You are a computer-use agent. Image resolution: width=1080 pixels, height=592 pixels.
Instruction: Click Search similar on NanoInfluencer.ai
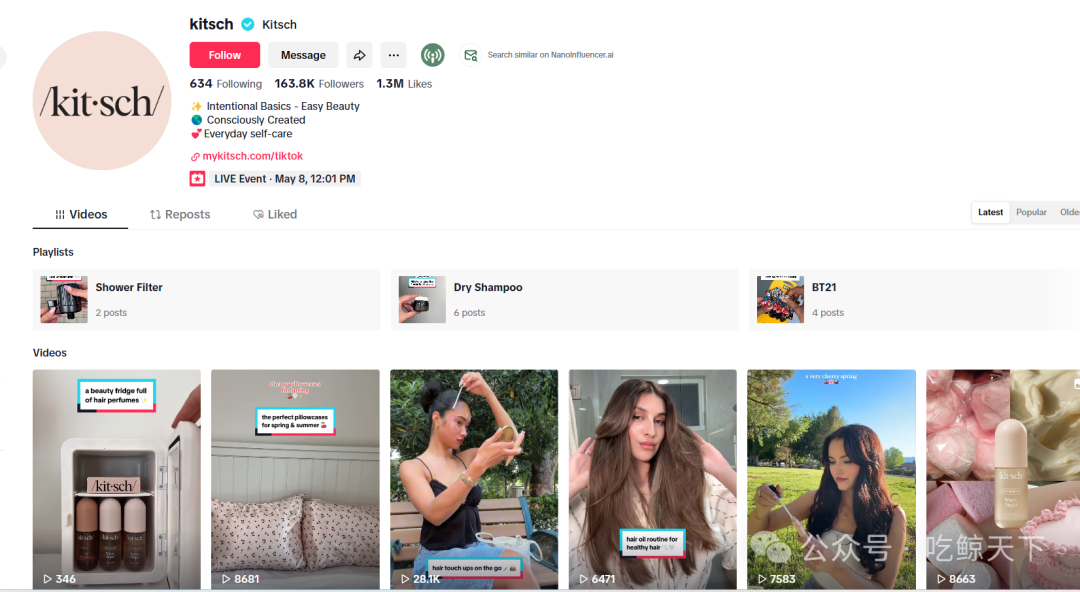tap(550, 55)
